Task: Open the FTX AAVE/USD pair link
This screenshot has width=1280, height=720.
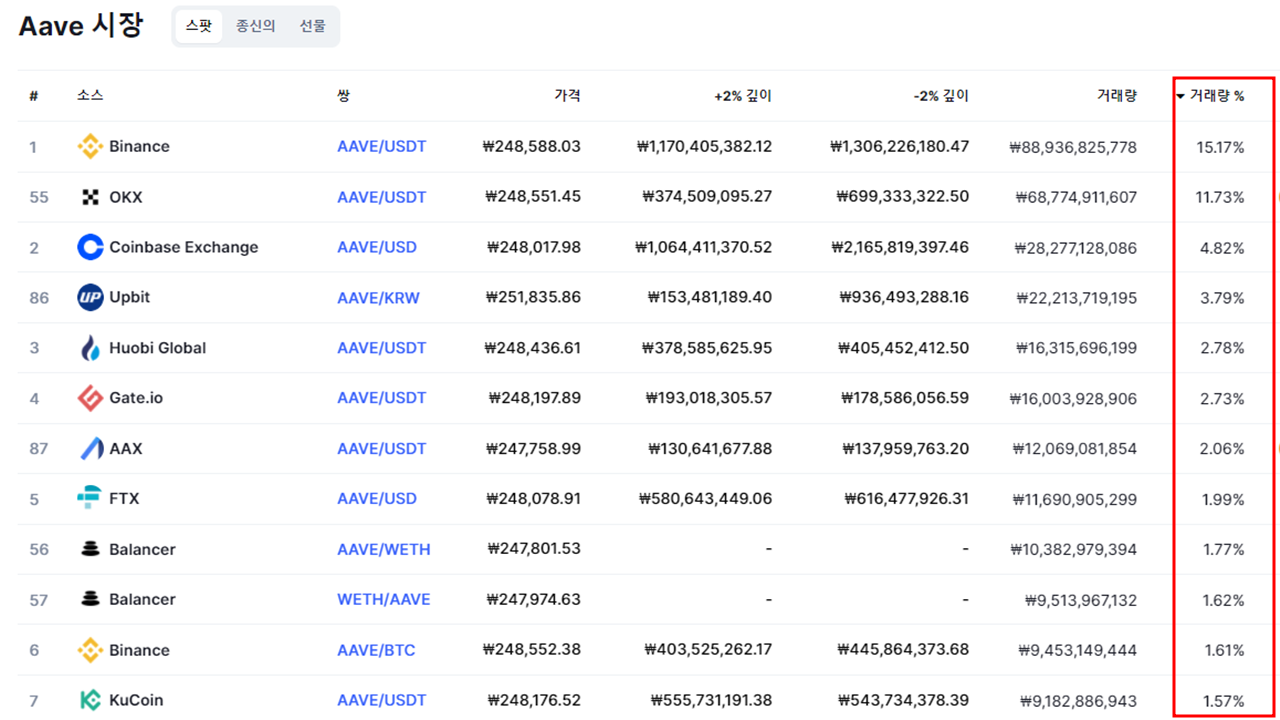Action: click(377, 498)
